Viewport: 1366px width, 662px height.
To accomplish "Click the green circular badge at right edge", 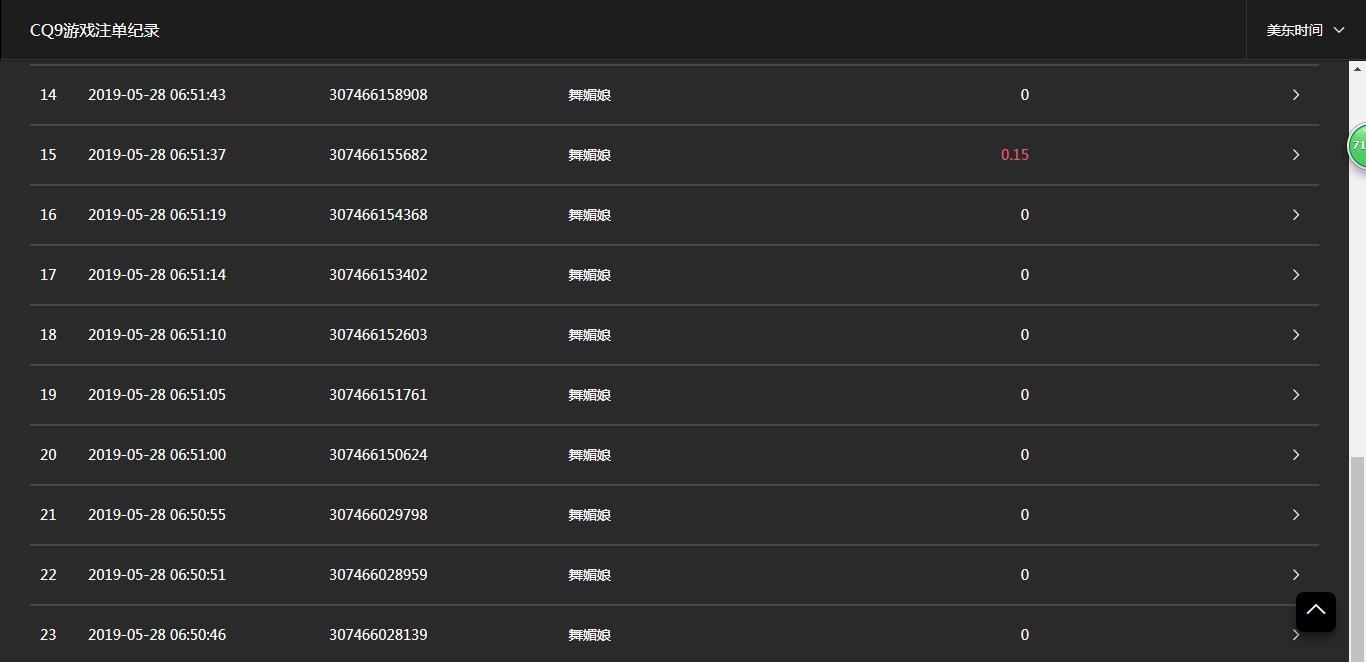I will pyautogui.click(x=1357, y=146).
